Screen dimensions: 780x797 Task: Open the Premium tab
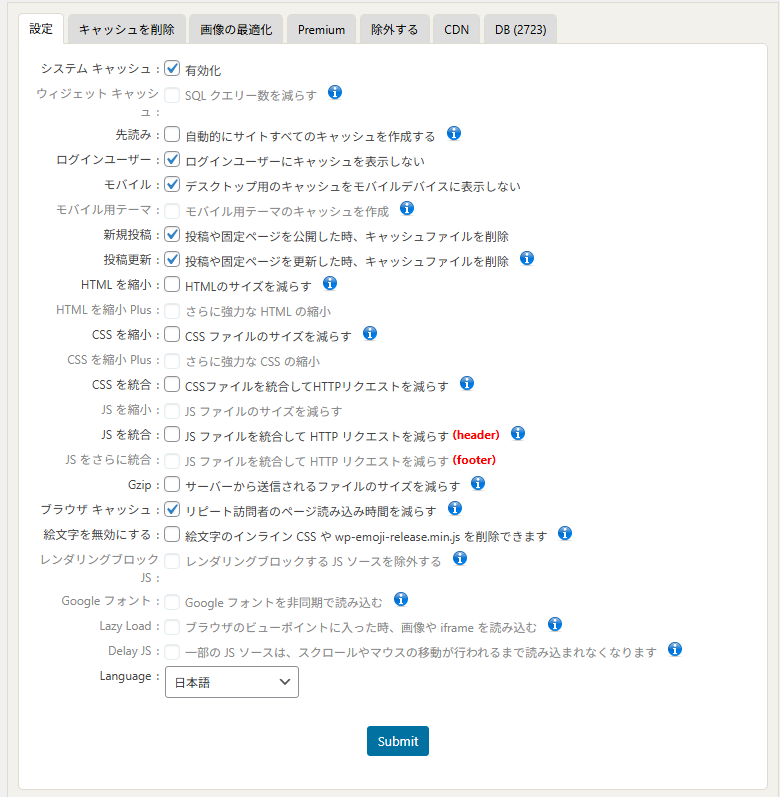coord(321,29)
